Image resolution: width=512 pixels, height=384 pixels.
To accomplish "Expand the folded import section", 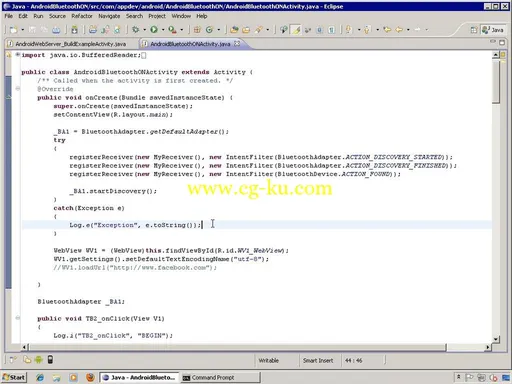I will click(x=17, y=55).
